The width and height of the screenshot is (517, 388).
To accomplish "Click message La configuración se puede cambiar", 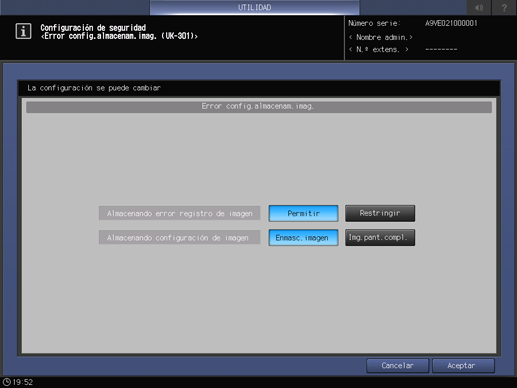I will pos(94,88).
